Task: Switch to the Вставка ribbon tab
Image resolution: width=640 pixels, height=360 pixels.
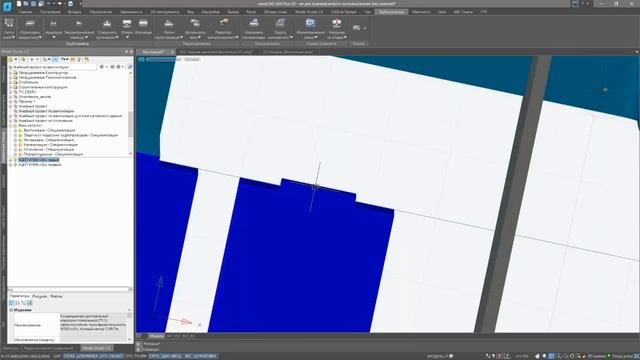Action: [x=74, y=12]
